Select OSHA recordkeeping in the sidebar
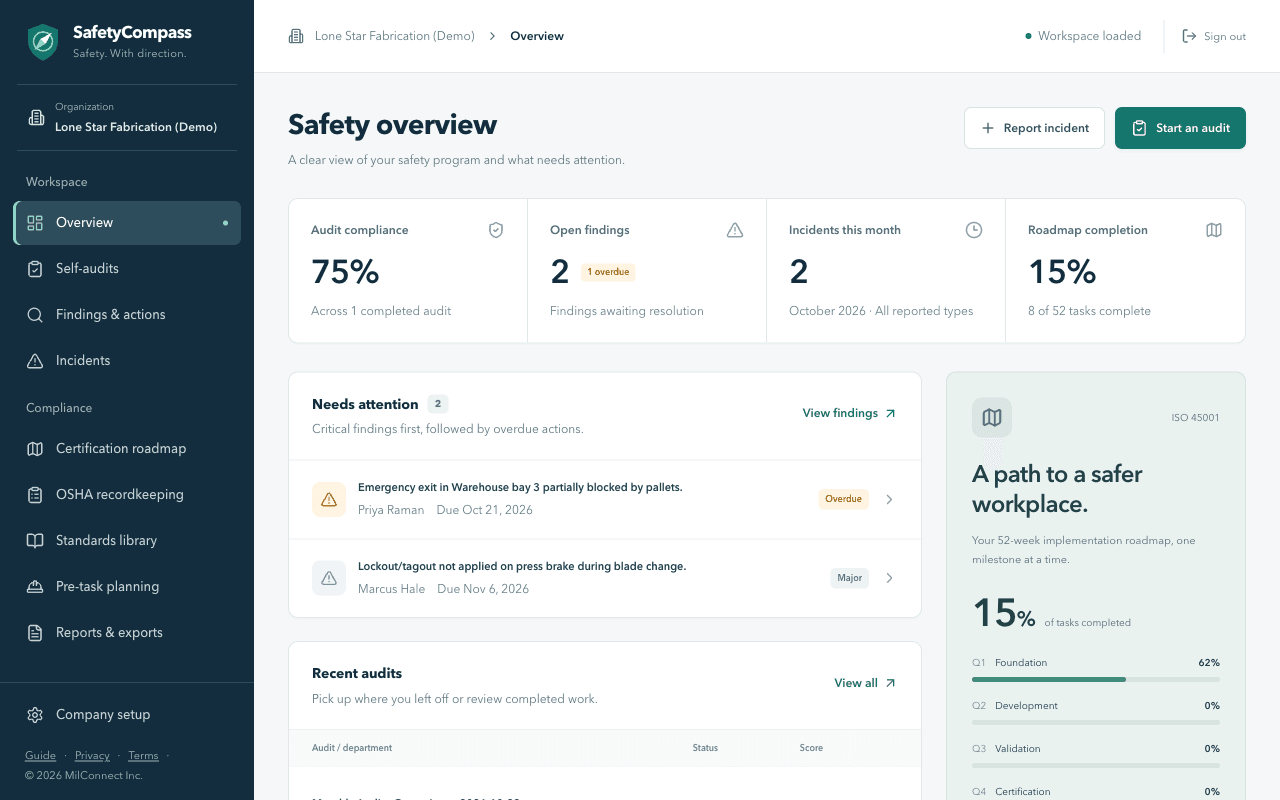The width and height of the screenshot is (1280, 800). coord(127,494)
